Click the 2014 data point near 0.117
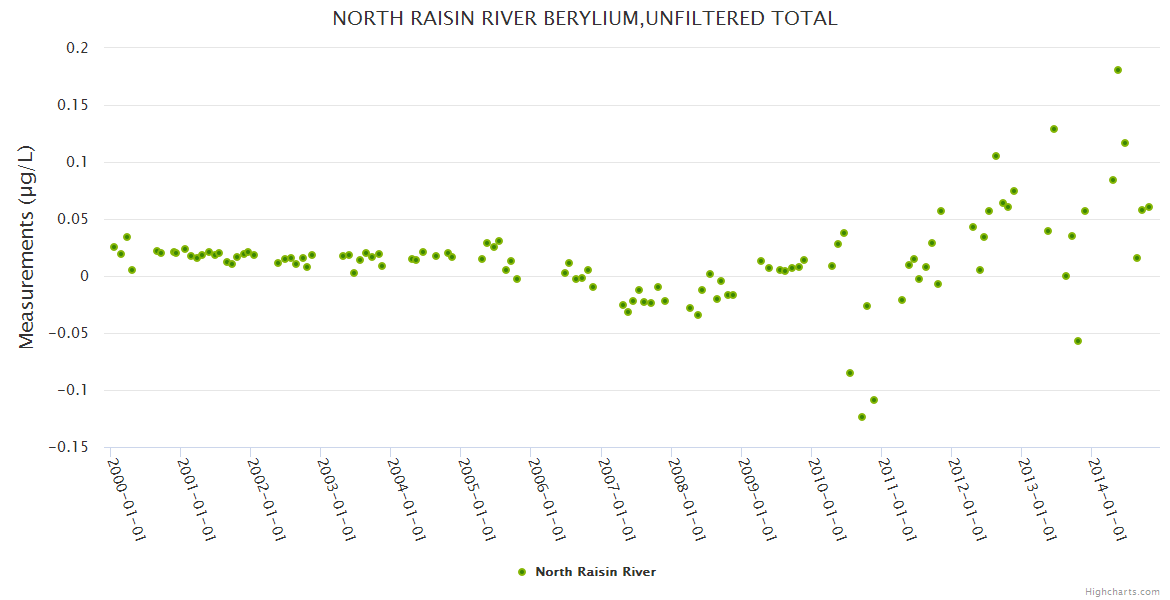 (1125, 143)
